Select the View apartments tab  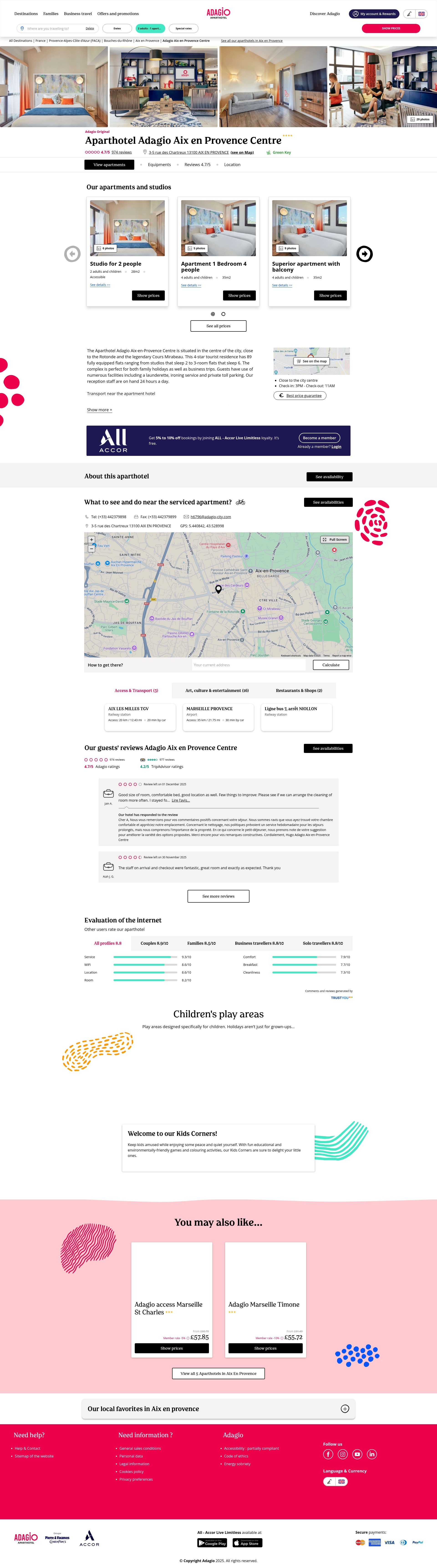click(109, 164)
